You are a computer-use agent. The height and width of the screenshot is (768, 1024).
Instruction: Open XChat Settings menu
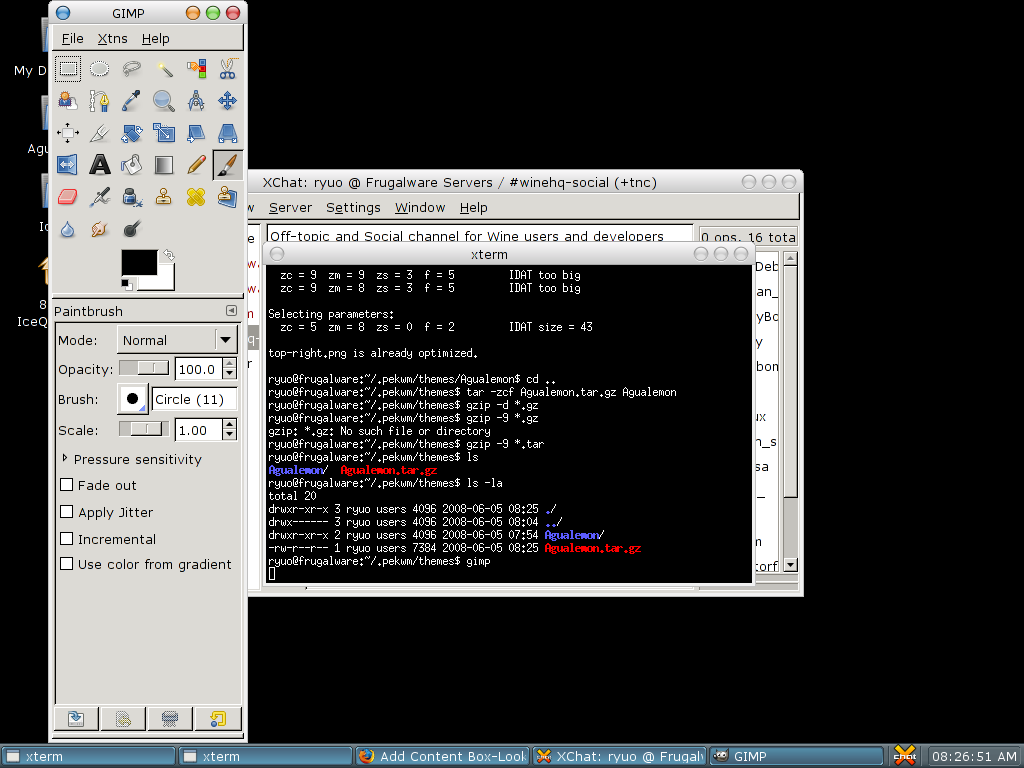click(353, 208)
